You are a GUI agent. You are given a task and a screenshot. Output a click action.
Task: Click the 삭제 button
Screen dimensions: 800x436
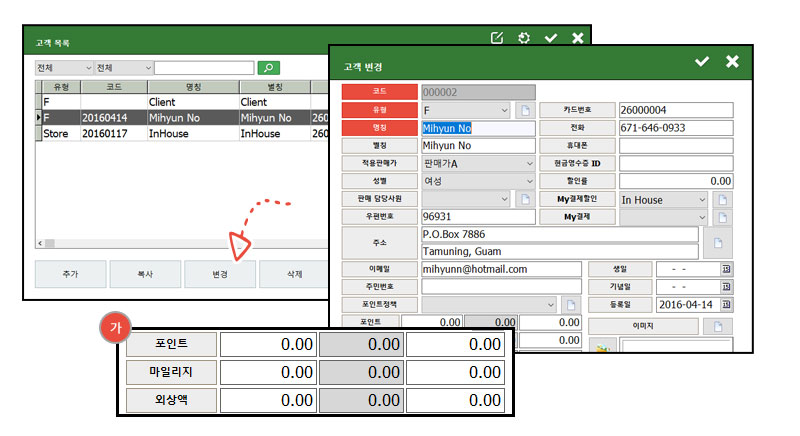point(294,274)
